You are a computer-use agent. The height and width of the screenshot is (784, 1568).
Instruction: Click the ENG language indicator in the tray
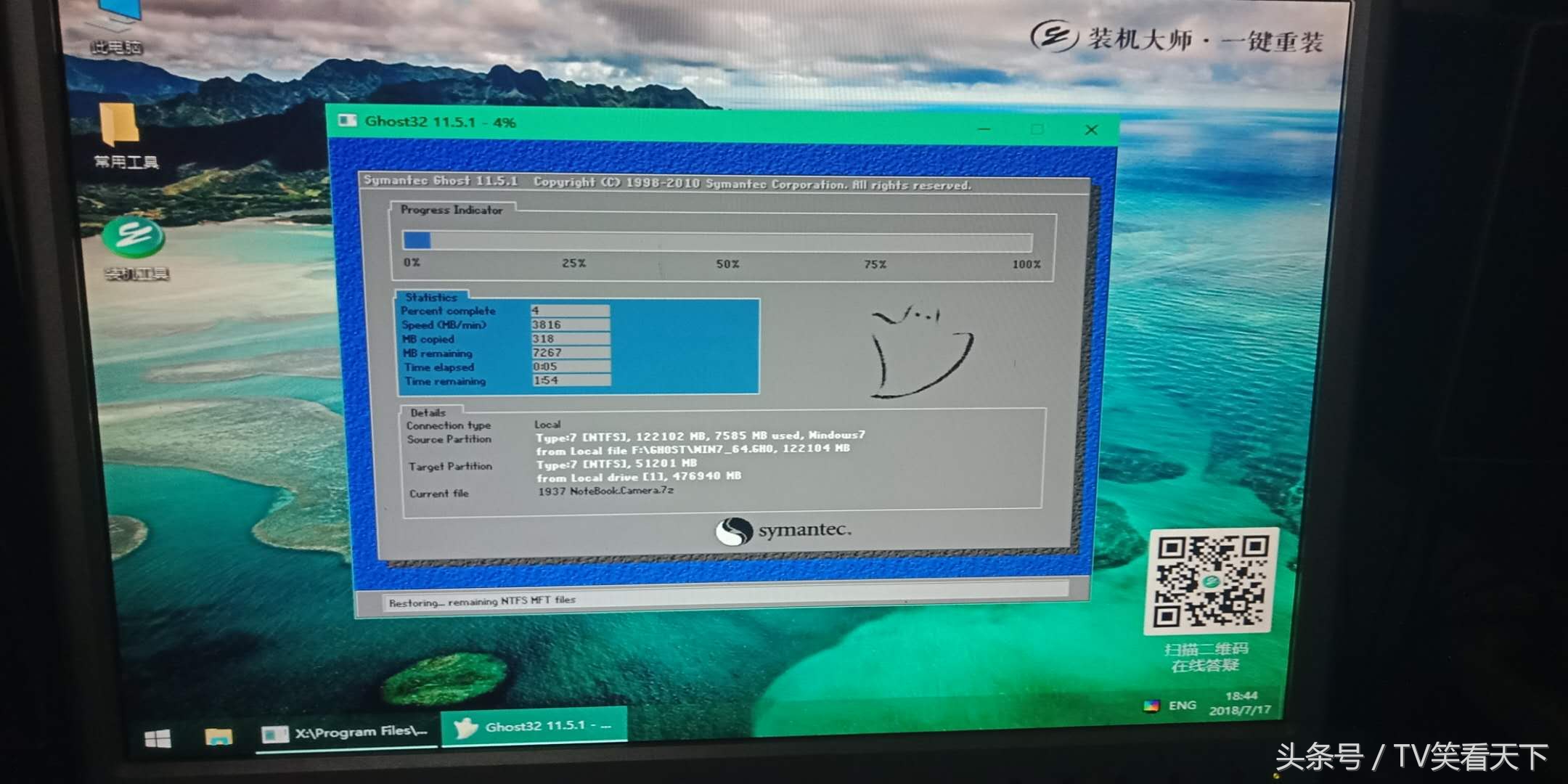tap(1183, 704)
